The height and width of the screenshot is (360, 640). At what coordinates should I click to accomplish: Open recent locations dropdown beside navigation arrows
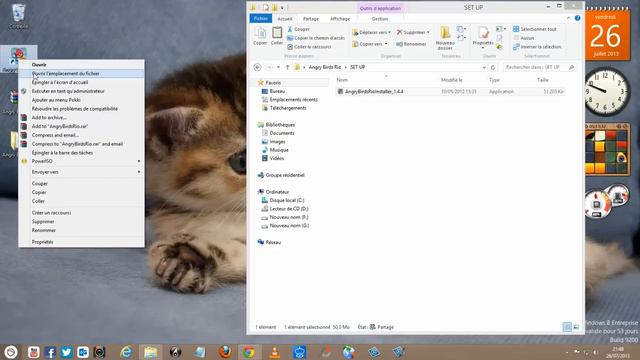click(278, 67)
